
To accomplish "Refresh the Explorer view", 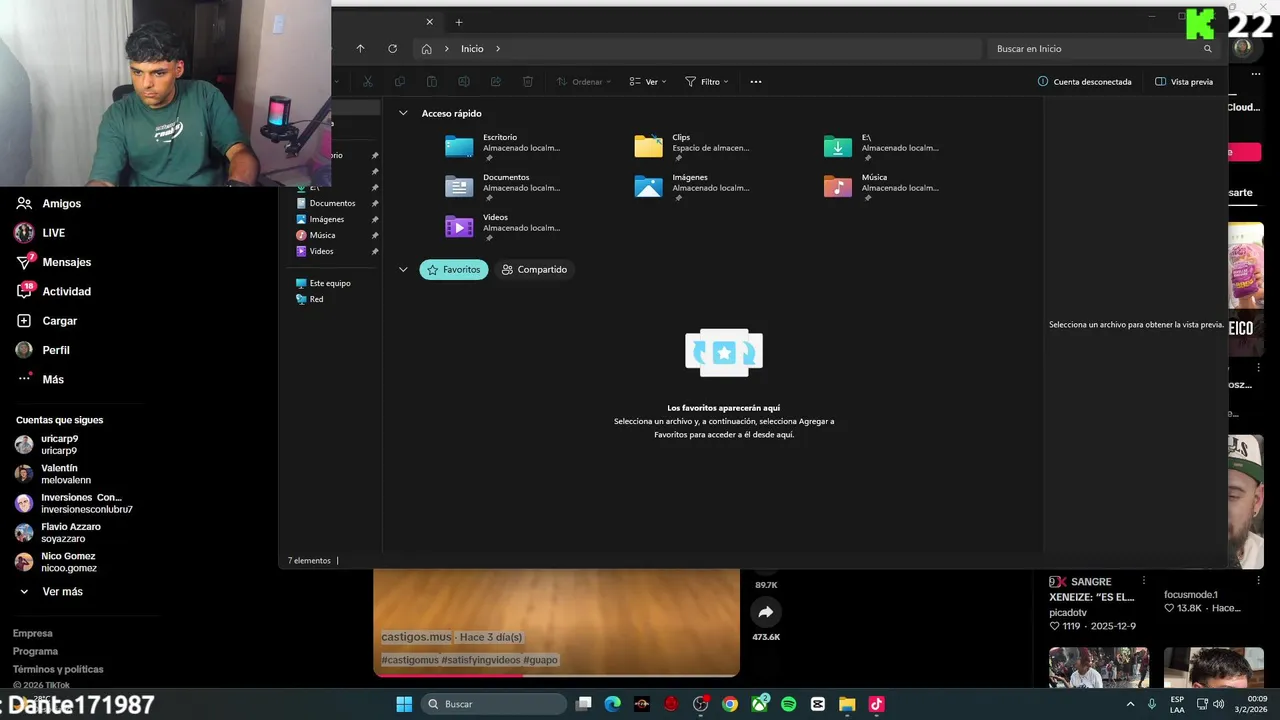I will click(x=392, y=48).
